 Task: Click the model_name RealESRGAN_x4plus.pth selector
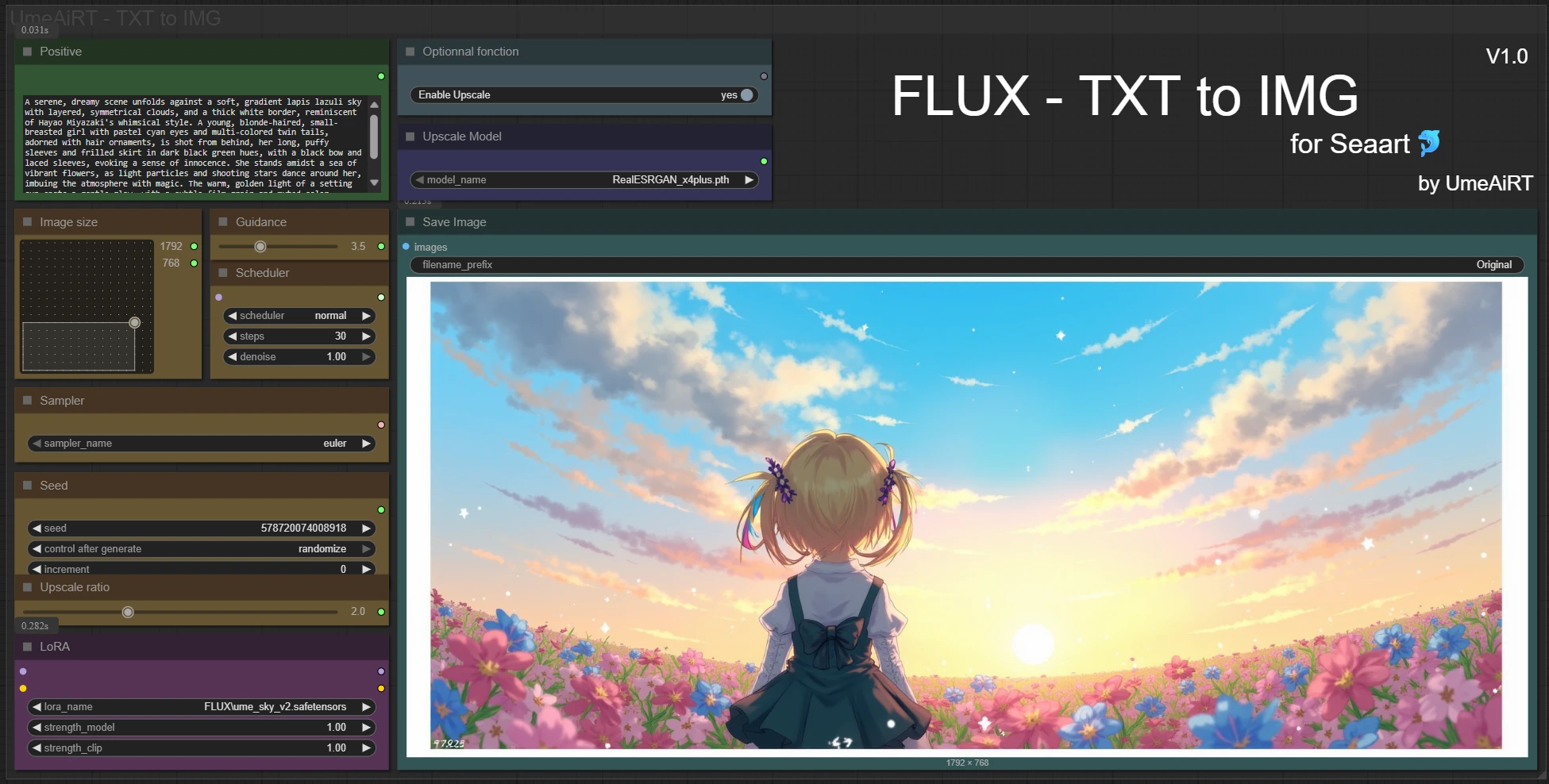584,180
